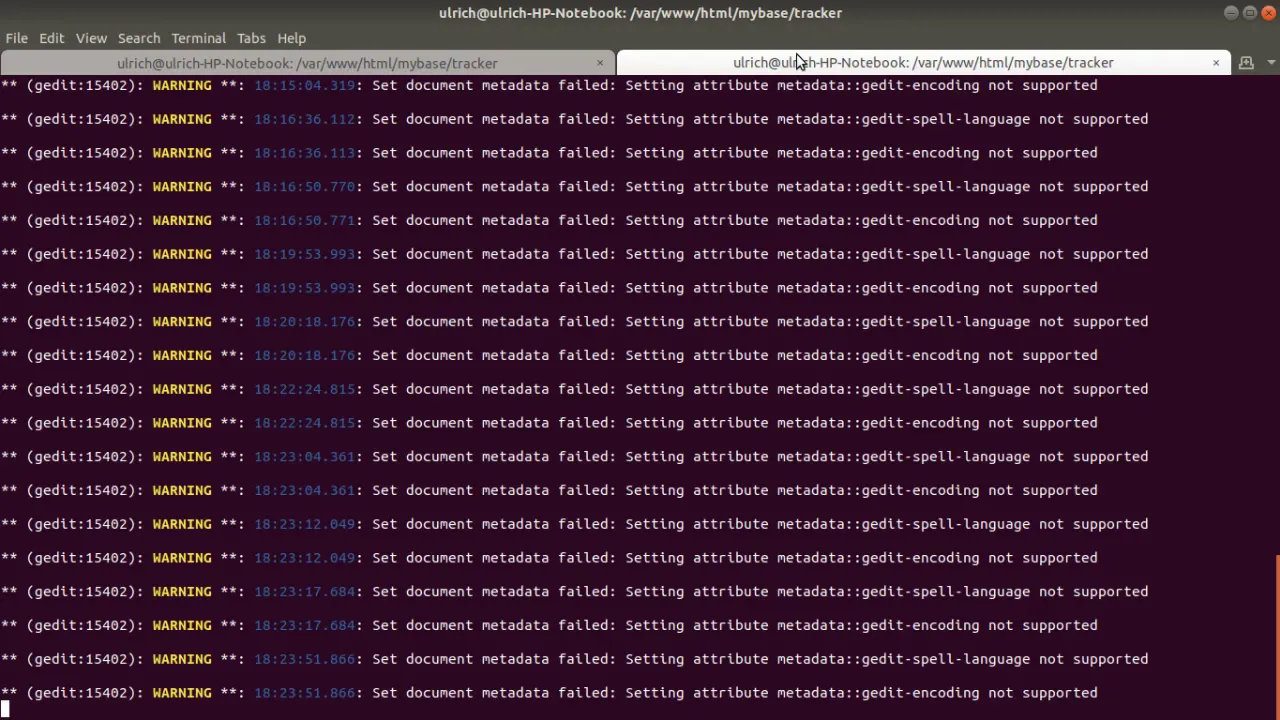Image resolution: width=1280 pixels, height=720 pixels.
Task: Open the Terminal menu
Action: pos(198,38)
